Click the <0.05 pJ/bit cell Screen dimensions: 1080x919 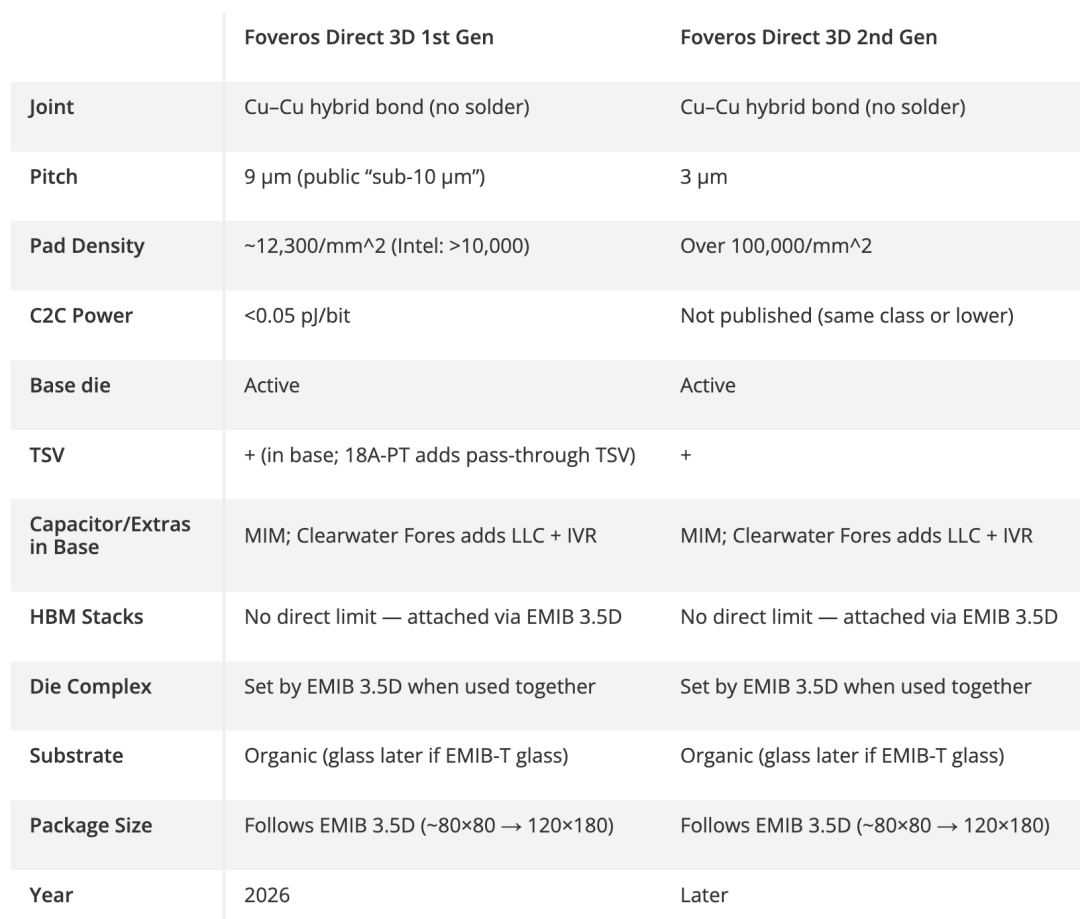coord(297,316)
